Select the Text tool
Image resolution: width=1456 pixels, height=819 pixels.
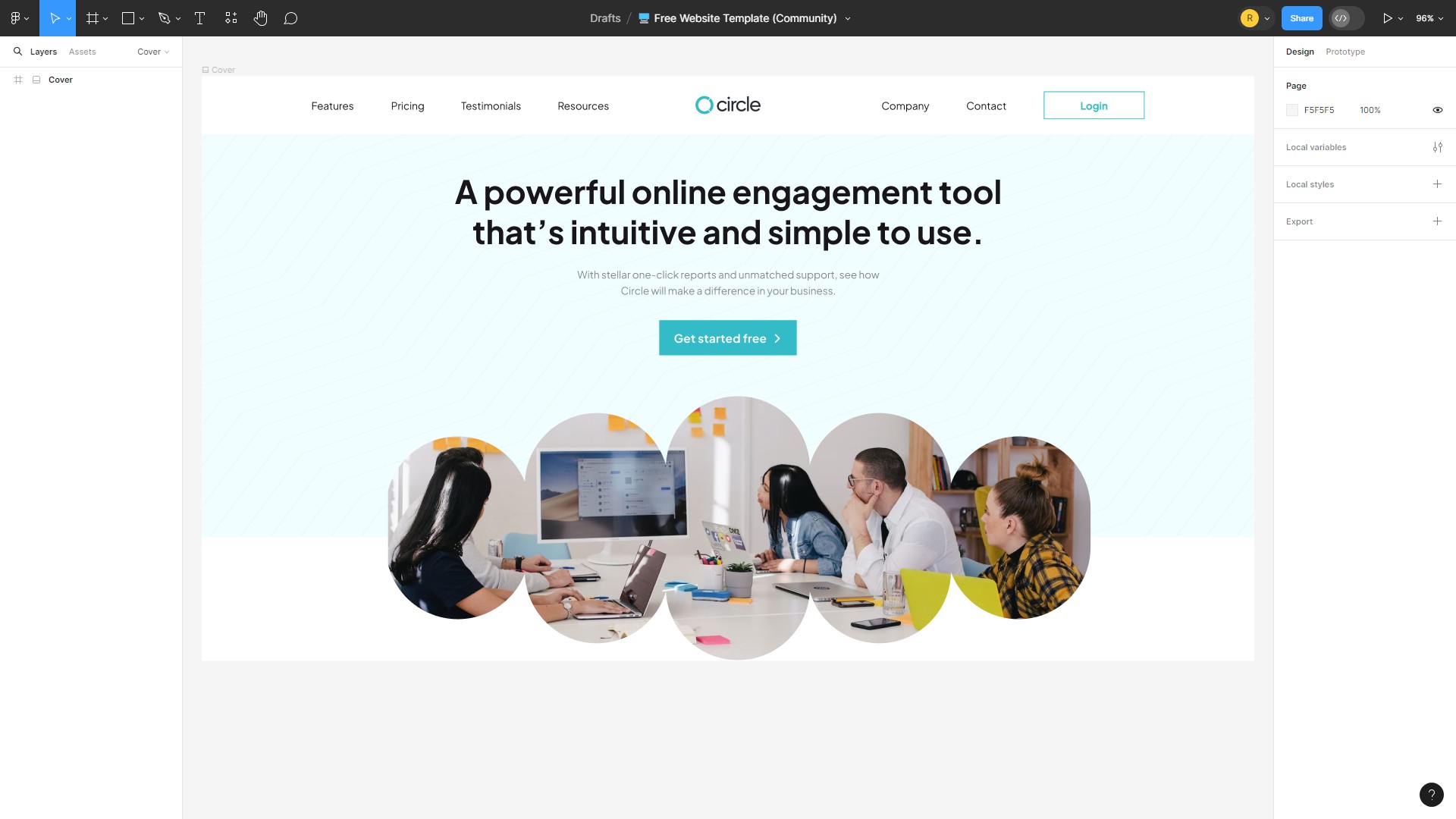(x=199, y=18)
